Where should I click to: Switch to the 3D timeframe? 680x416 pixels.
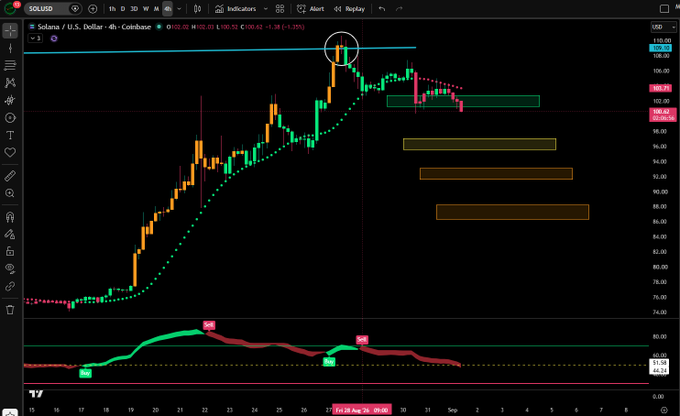(134, 9)
